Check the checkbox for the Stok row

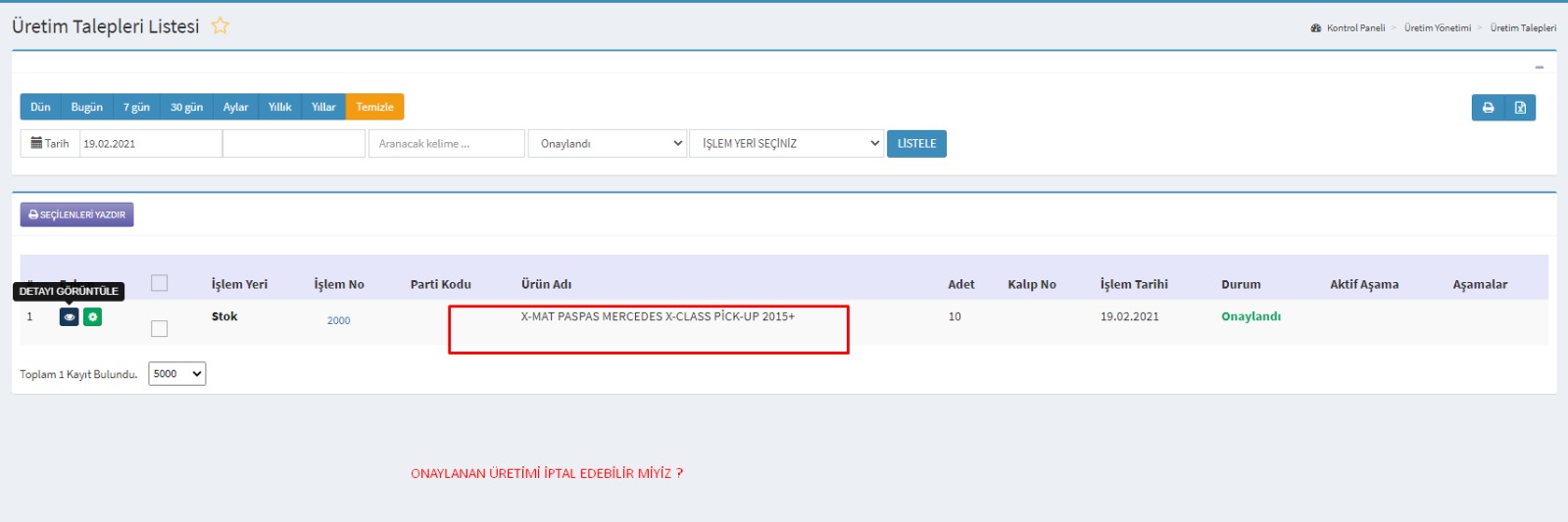[x=160, y=328]
